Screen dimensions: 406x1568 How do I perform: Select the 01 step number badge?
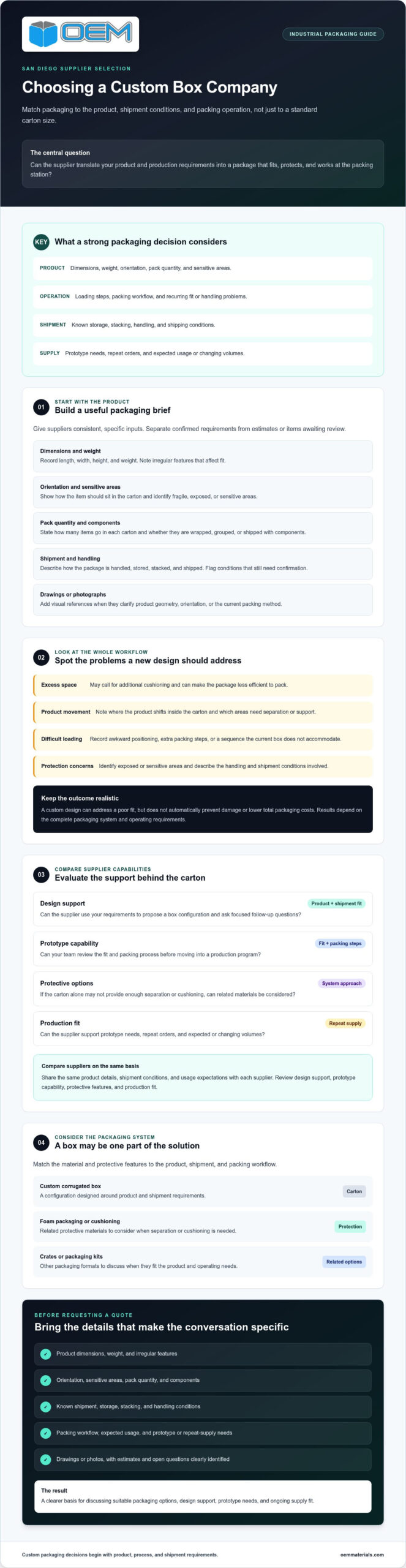click(x=41, y=407)
